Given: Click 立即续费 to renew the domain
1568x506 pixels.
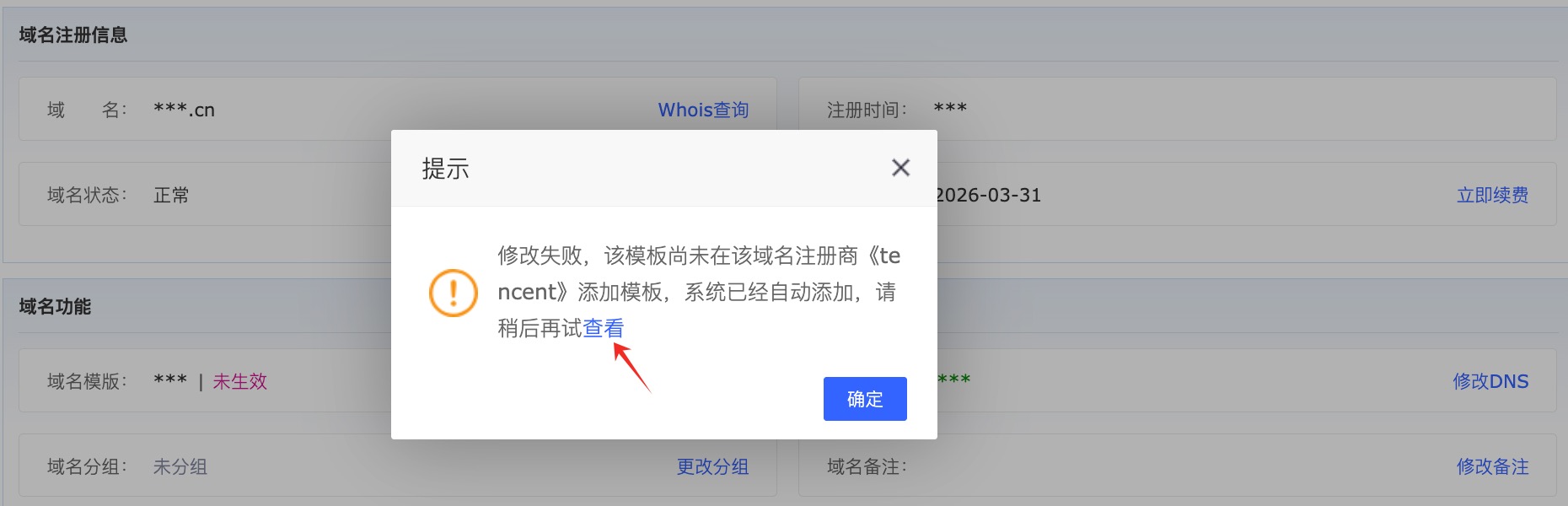Looking at the screenshot, I should [1492, 195].
